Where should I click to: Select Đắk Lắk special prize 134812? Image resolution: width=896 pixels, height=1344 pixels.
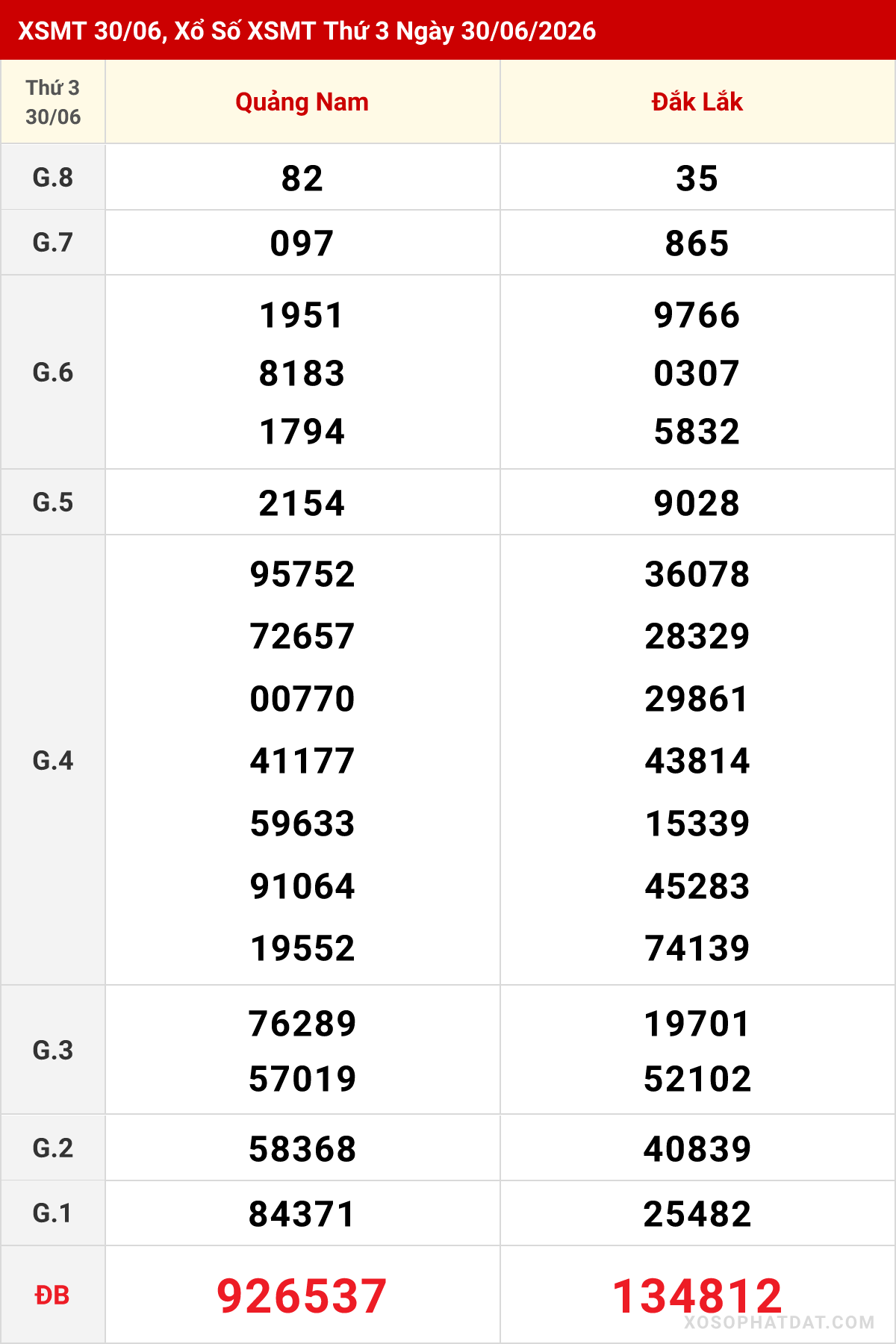697,1295
